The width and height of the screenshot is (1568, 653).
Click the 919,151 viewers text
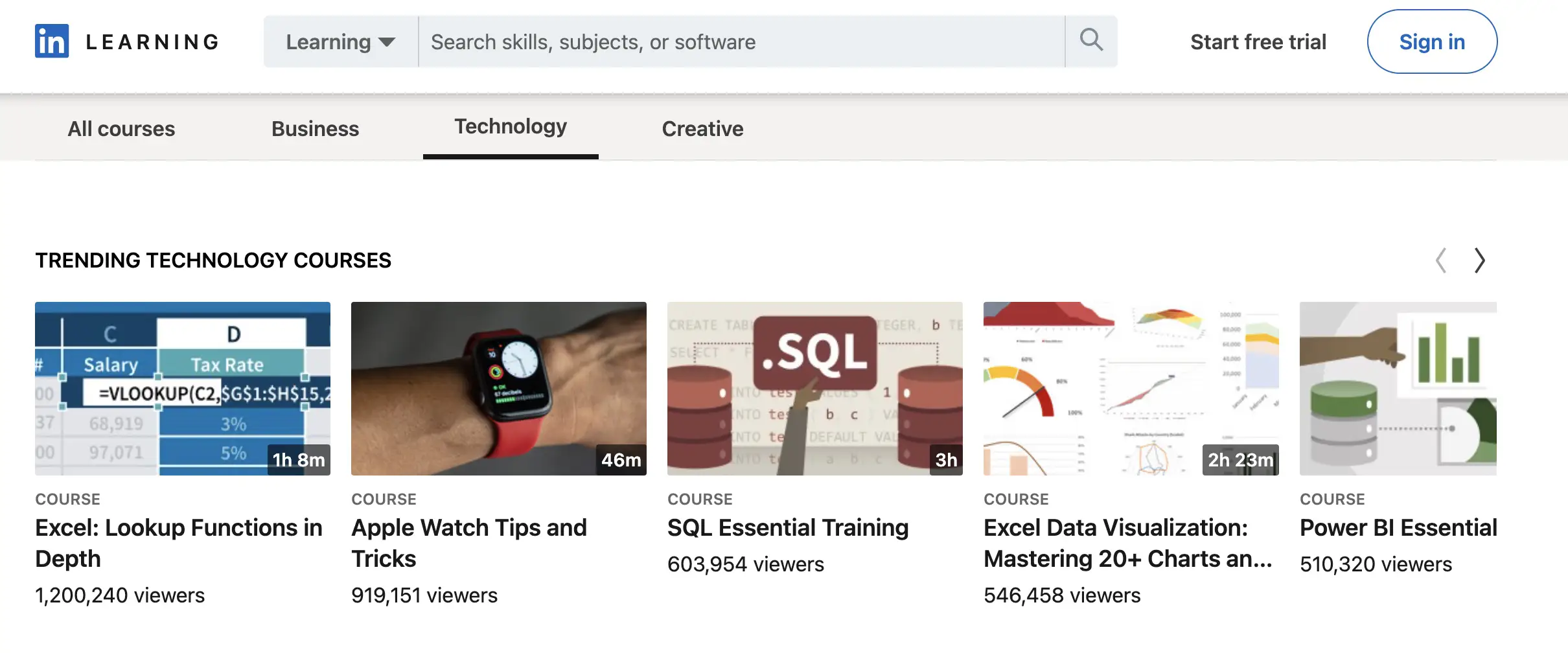424,595
